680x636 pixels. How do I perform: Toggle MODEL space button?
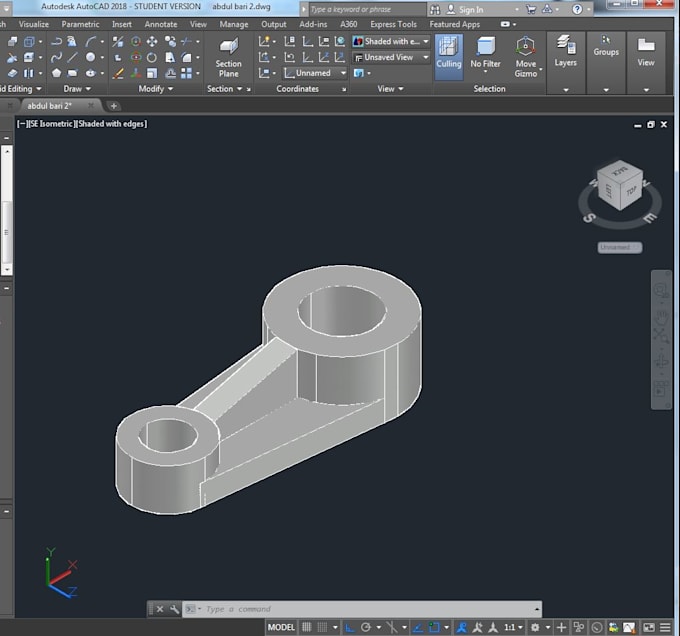coord(281,627)
